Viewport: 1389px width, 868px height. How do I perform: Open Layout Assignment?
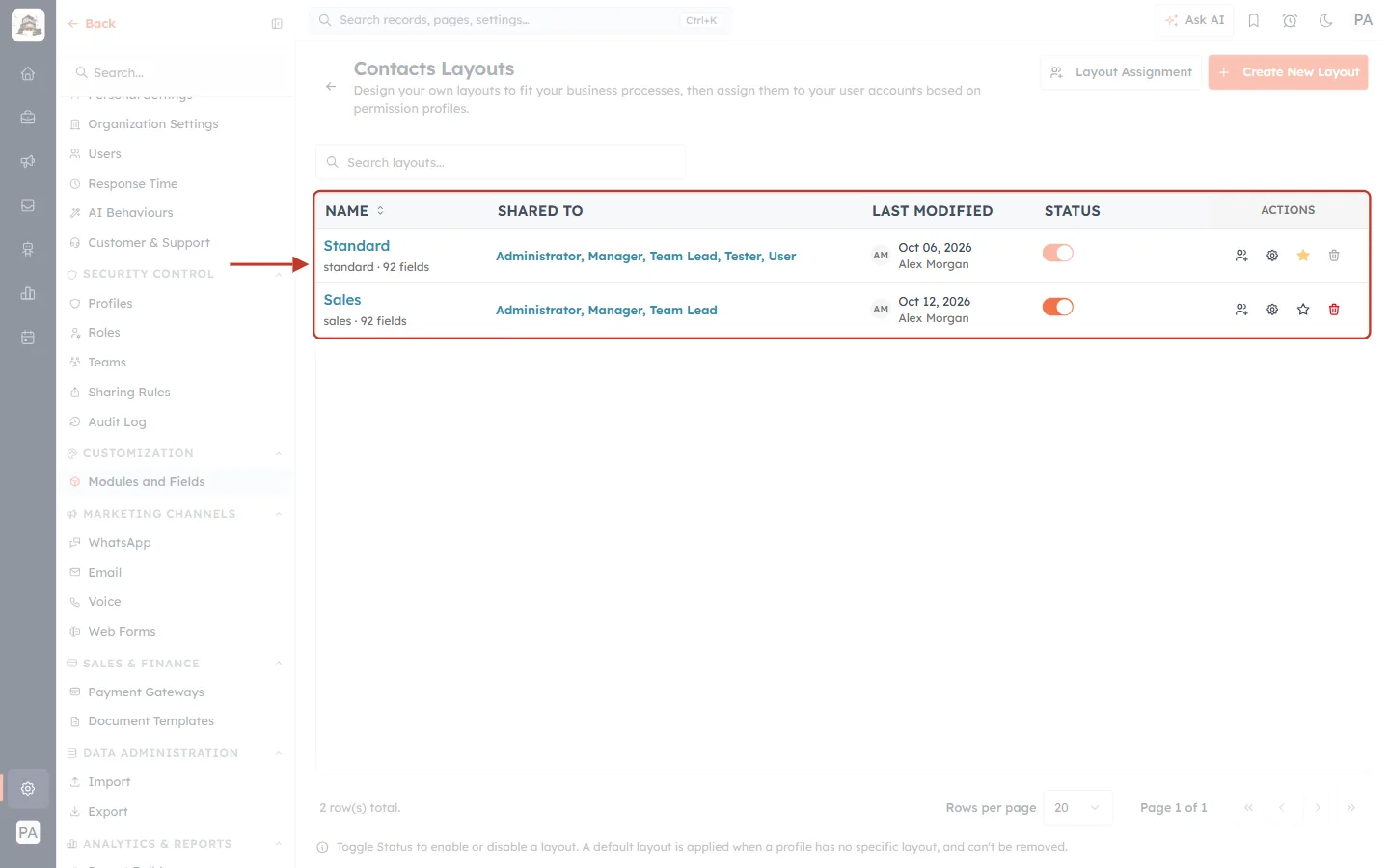pyautogui.click(x=1121, y=72)
